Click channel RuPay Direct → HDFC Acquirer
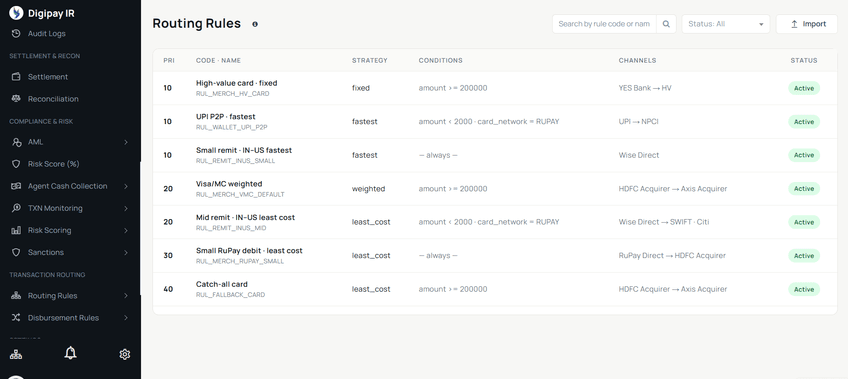Viewport: 848px width, 379px height. (x=672, y=255)
